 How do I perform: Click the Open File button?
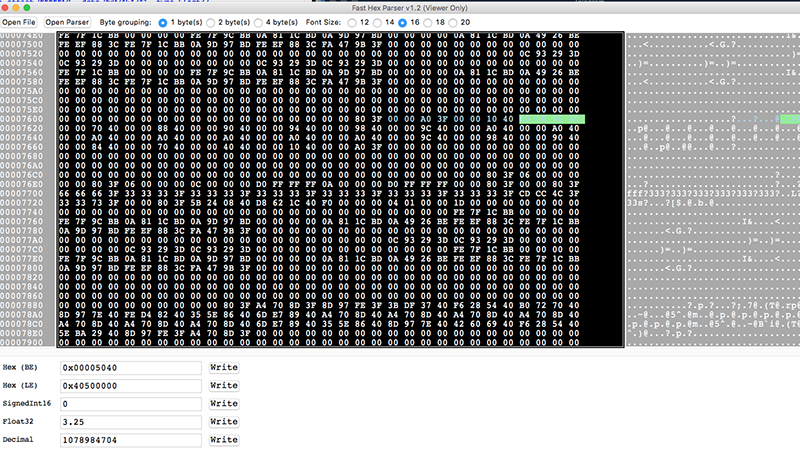click(19, 22)
